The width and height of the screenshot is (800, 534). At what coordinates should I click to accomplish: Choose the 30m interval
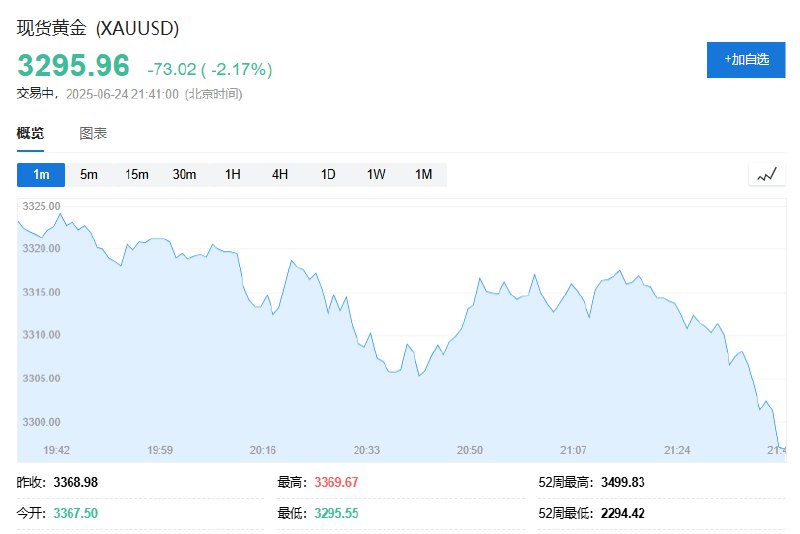coord(184,174)
